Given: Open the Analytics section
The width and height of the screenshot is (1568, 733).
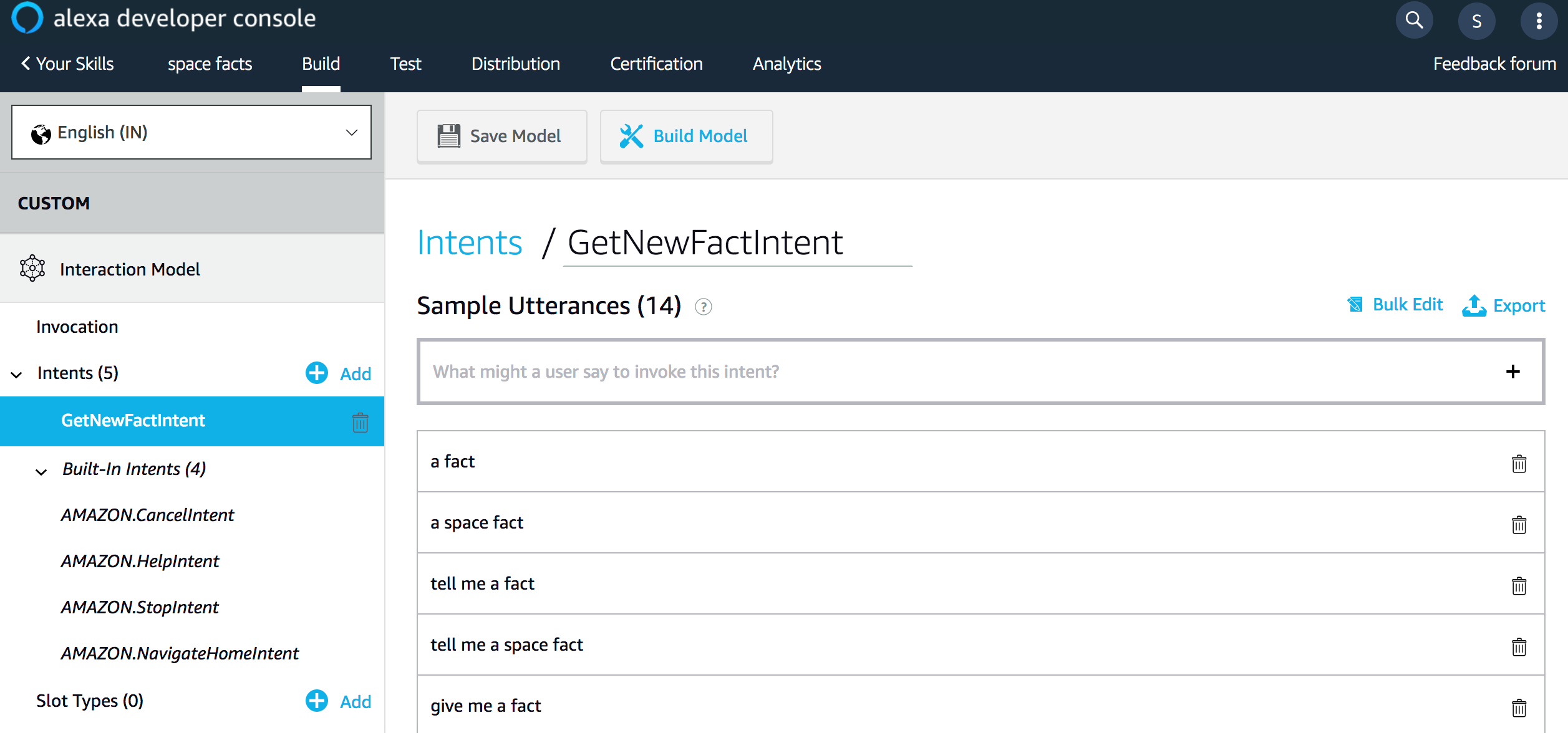Looking at the screenshot, I should click(786, 63).
